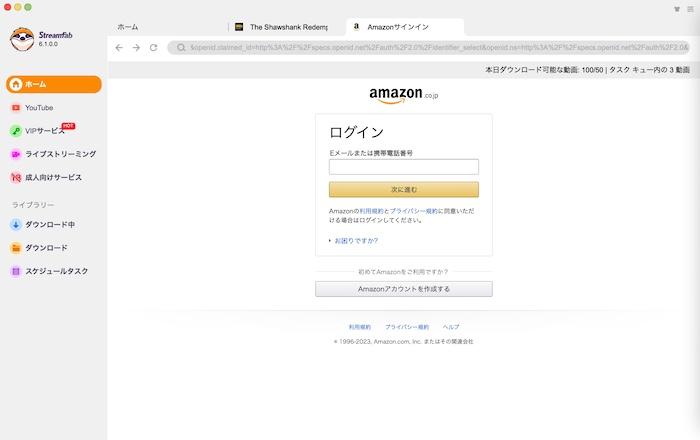Switch to The Shawshank Redemption tab

[x=288, y=27]
